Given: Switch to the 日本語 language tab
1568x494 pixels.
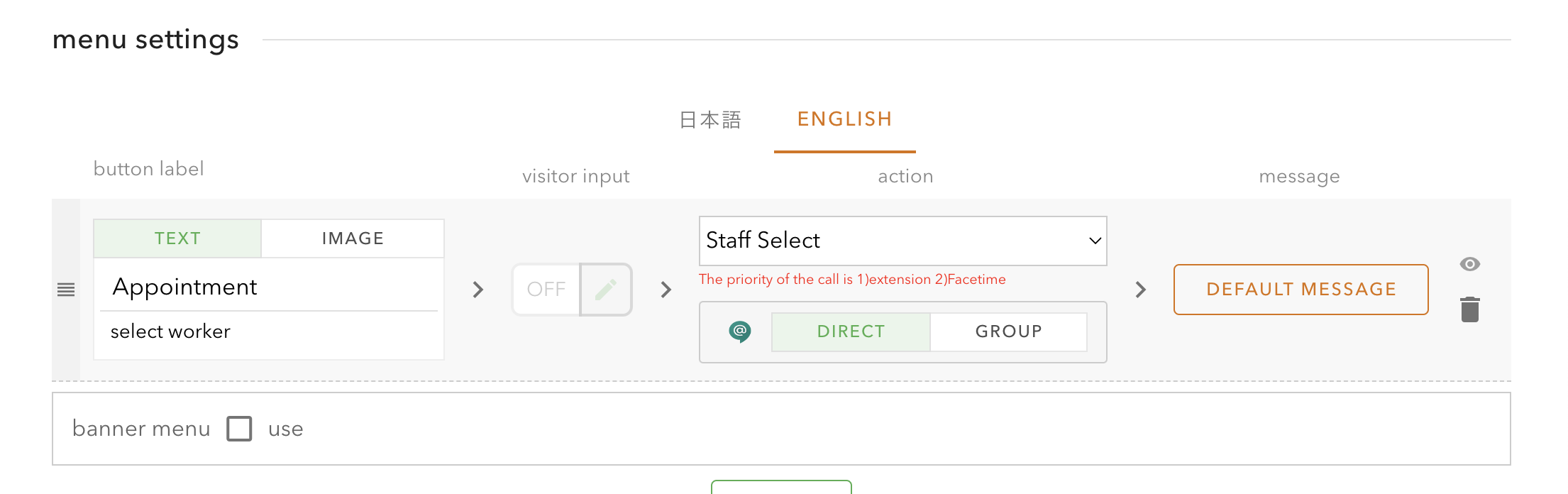Looking at the screenshot, I should coord(710,119).
